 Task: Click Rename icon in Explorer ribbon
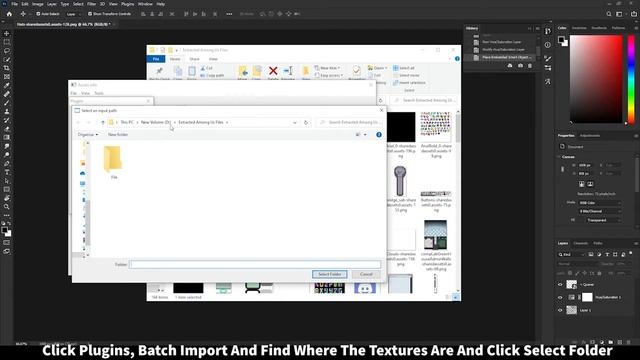(288, 71)
